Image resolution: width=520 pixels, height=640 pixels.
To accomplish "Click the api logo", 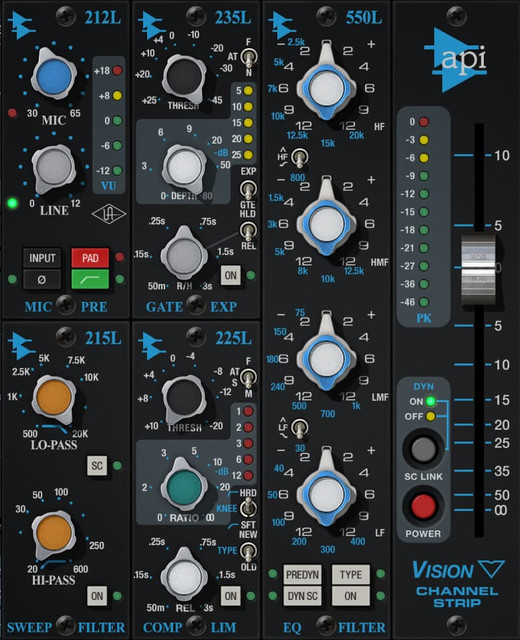I will click(456, 60).
